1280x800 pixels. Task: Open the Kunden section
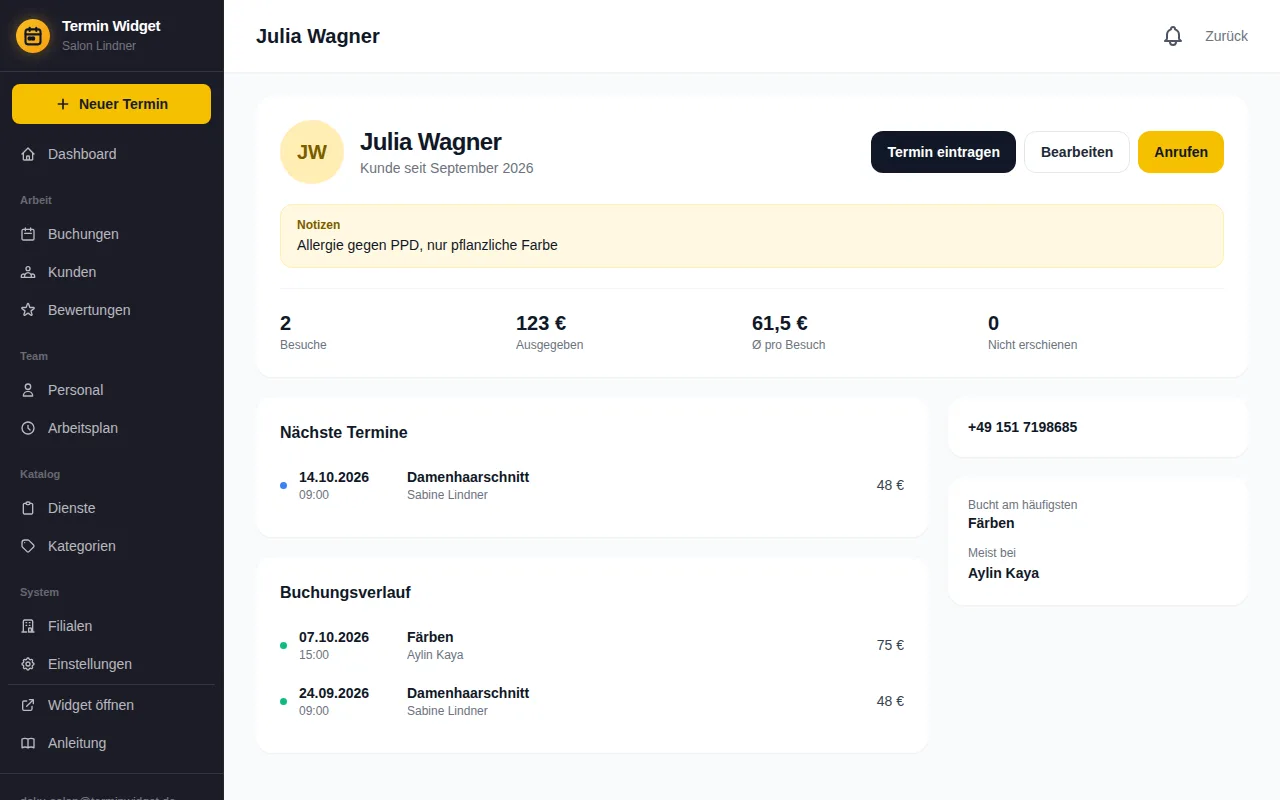(111, 272)
